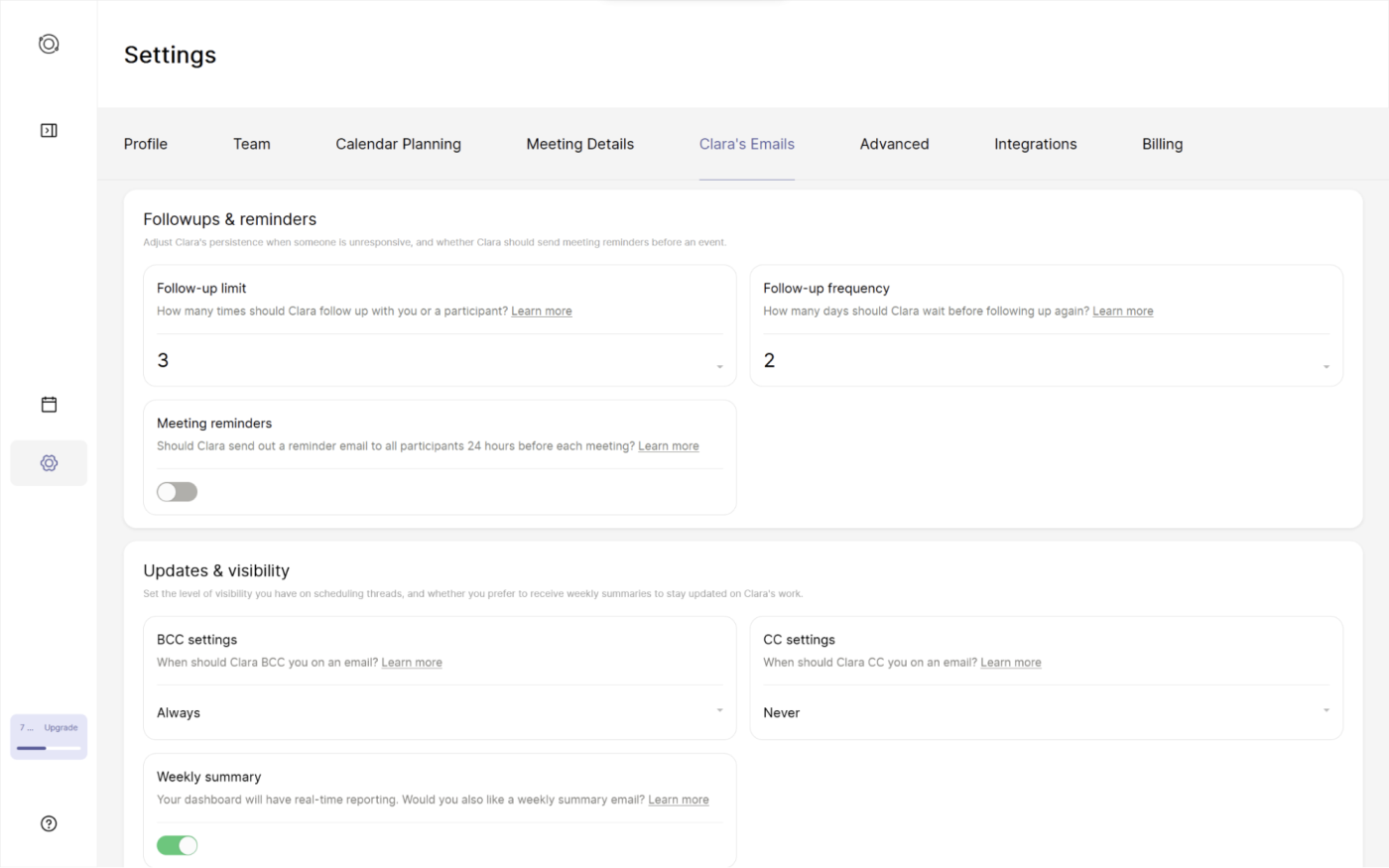Click Learn more under CC settings
Screen dimensions: 1389x868
point(1011,663)
